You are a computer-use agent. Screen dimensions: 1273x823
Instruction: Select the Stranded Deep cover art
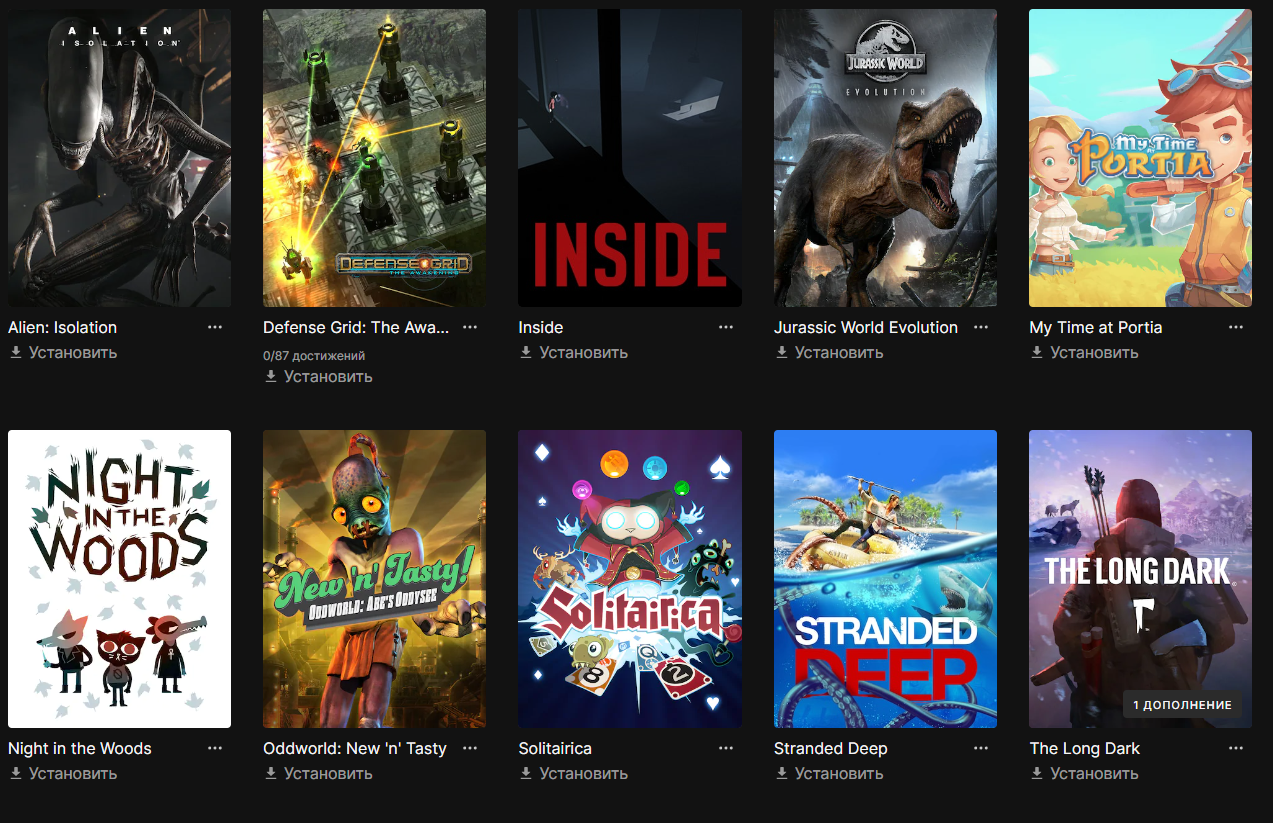point(885,579)
